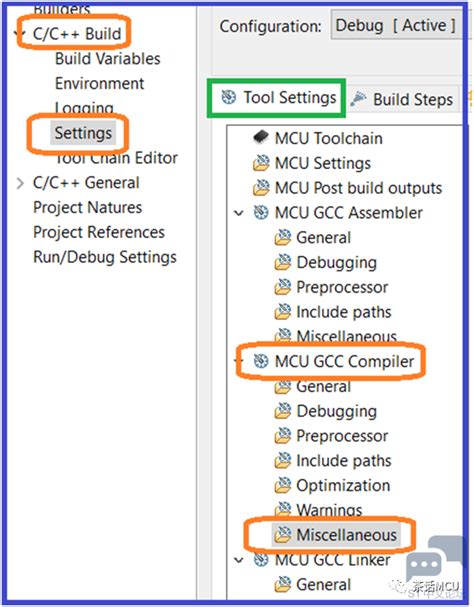Open Build Variables page
Screen dimensions: 474x607
pos(108,59)
